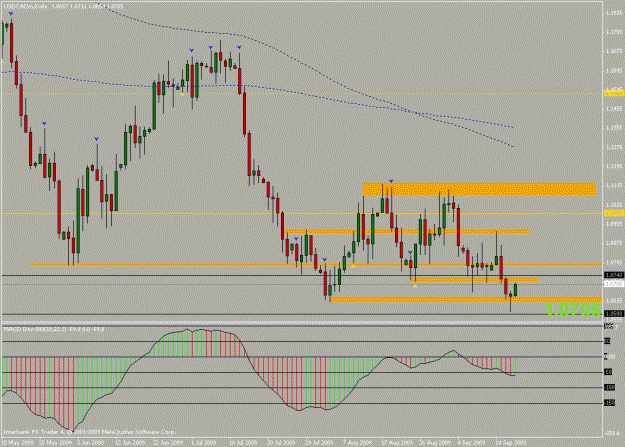Click the widest orange resistance zone rectangle
This screenshot has height=447, width=625.
pos(480,189)
